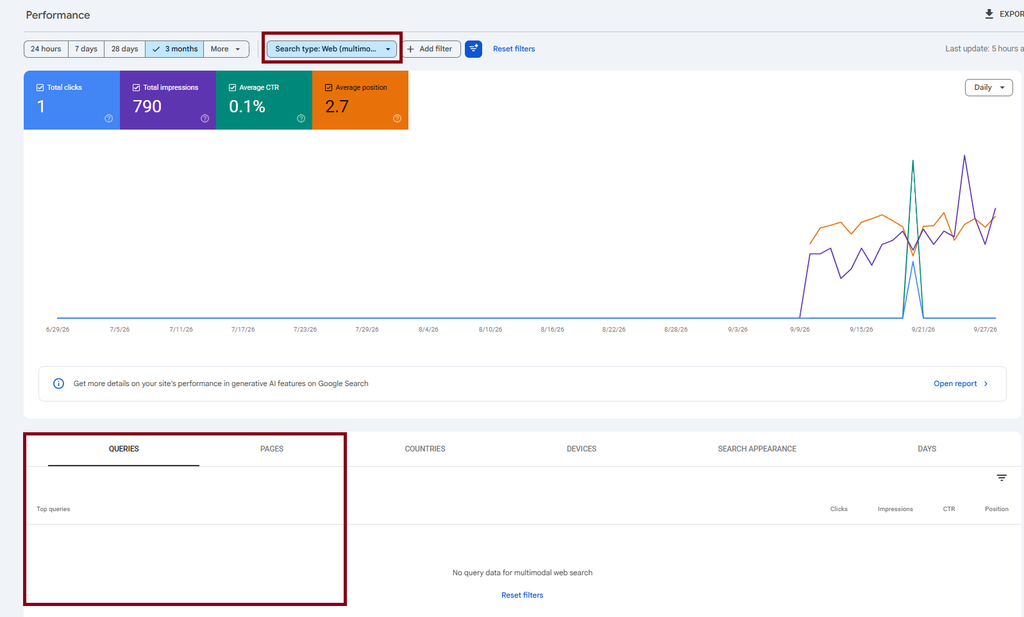Open help icon on Average CTR card
This screenshot has width=1024, height=617.
pos(300,118)
